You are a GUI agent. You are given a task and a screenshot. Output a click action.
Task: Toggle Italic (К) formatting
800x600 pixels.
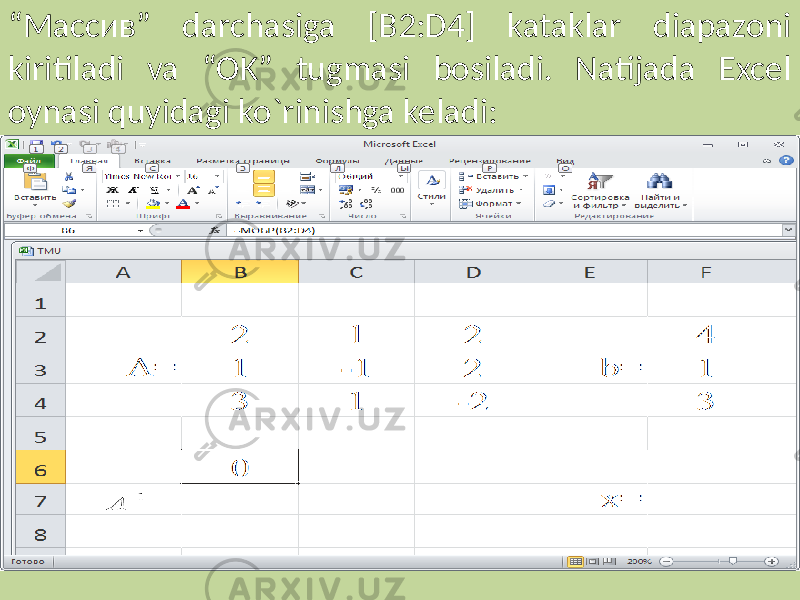133,190
